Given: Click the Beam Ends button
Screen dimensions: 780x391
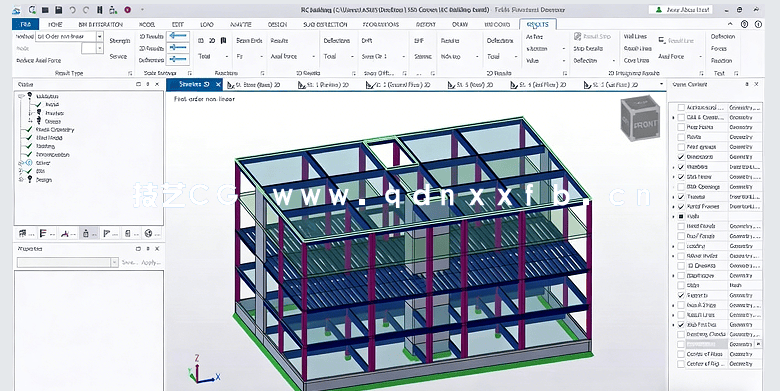Looking at the screenshot, I should [x=249, y=41].
